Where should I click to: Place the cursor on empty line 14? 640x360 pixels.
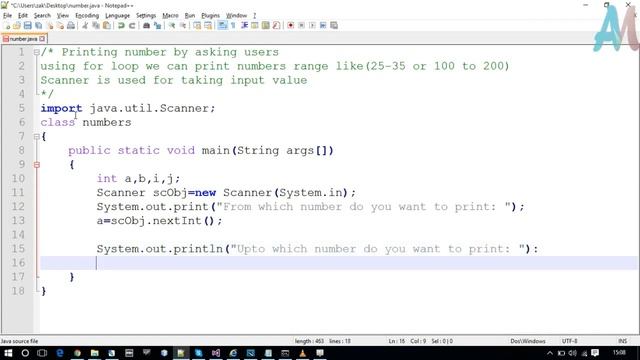[x=338, y=235]
